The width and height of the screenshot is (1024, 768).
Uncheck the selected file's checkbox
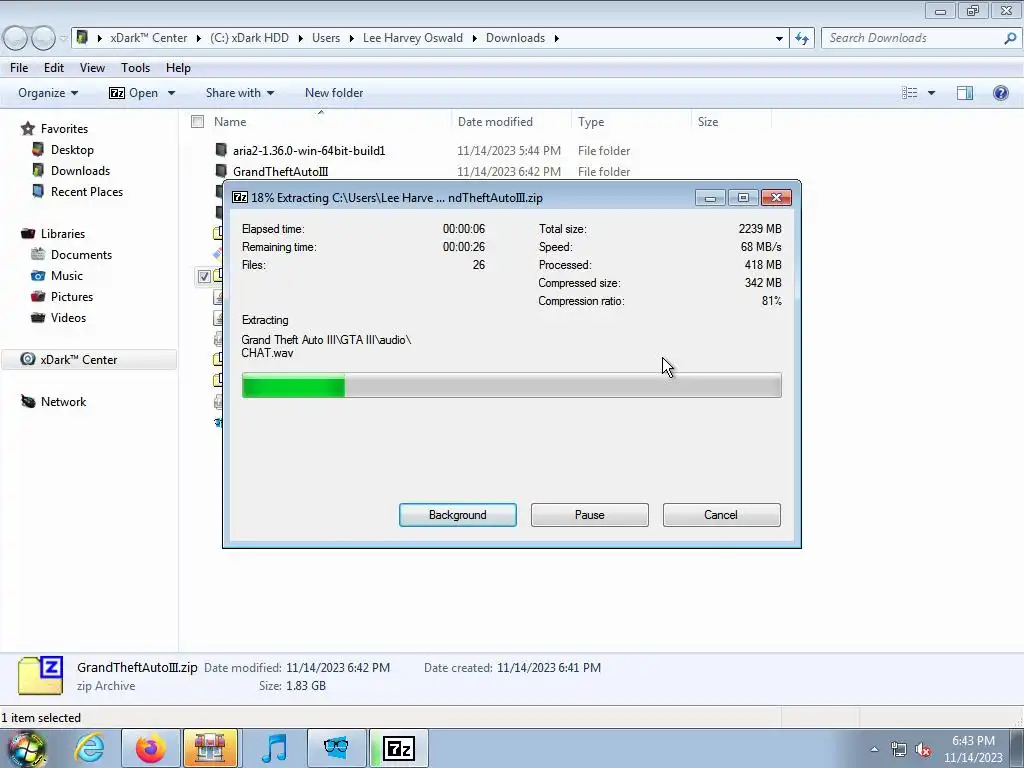(204, 276)
